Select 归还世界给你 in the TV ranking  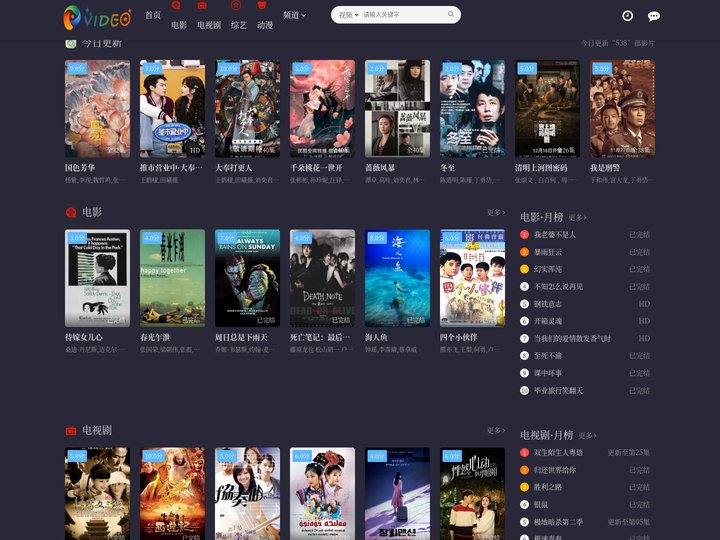tap(555, 470)
